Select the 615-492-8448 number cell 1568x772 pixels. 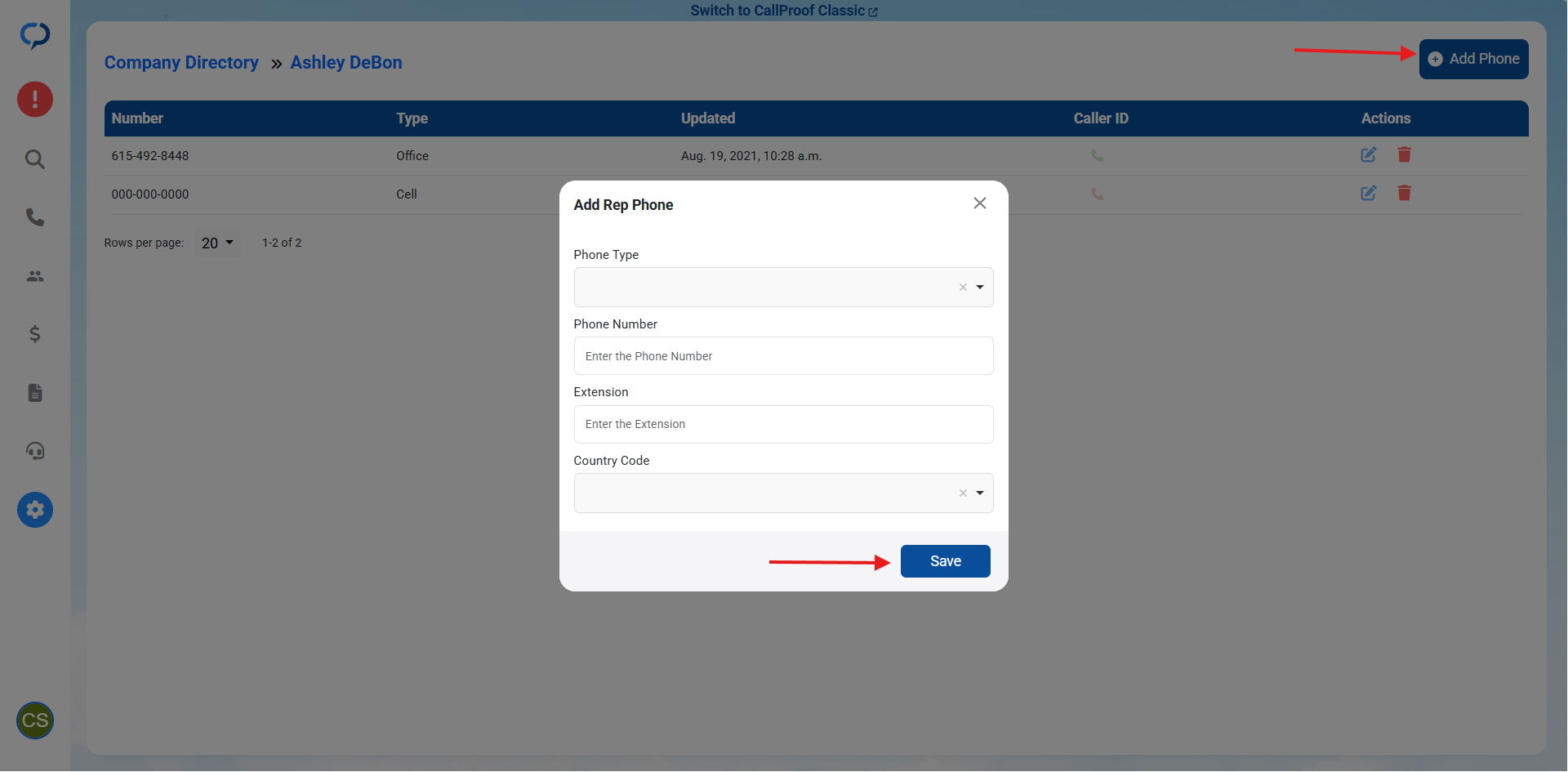click(150, 155)
